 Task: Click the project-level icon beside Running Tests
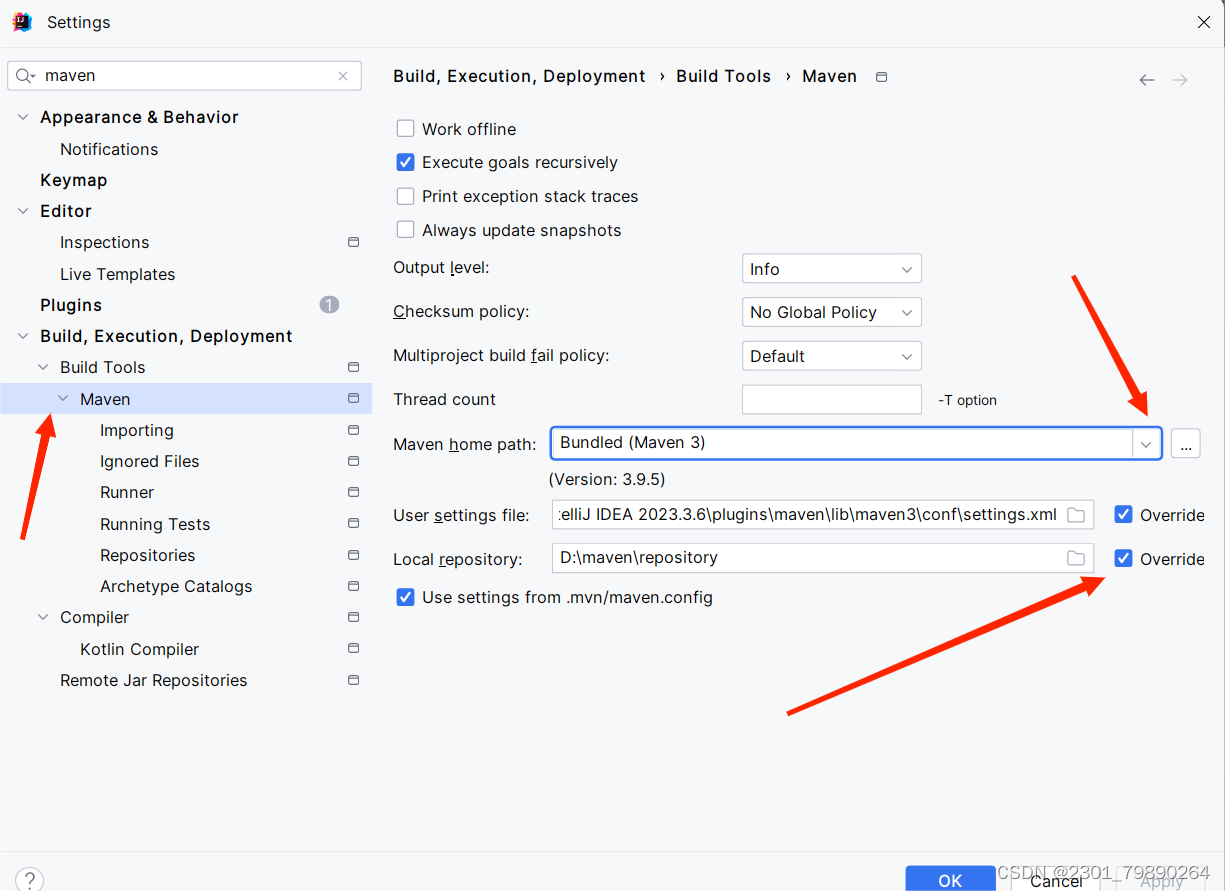pyautogui.click(x=353, y=523)
